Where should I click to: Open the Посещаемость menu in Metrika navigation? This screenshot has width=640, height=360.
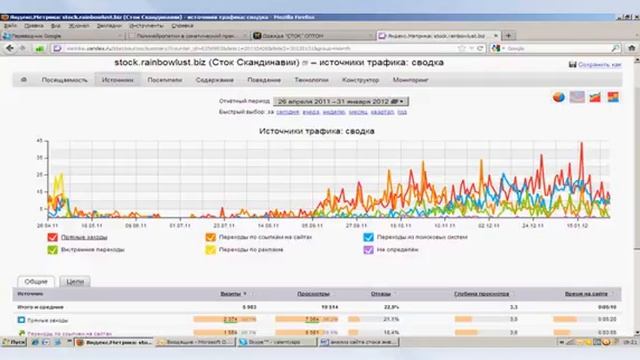(64, 80)
